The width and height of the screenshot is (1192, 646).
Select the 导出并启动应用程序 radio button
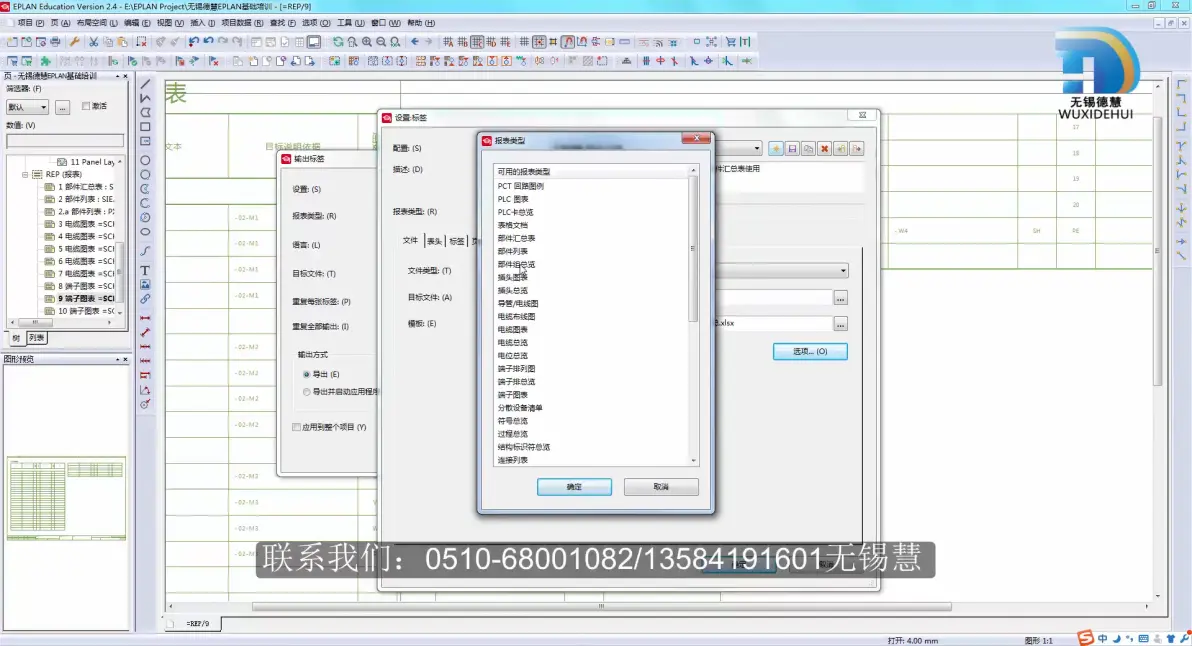(x=306, y=392)
